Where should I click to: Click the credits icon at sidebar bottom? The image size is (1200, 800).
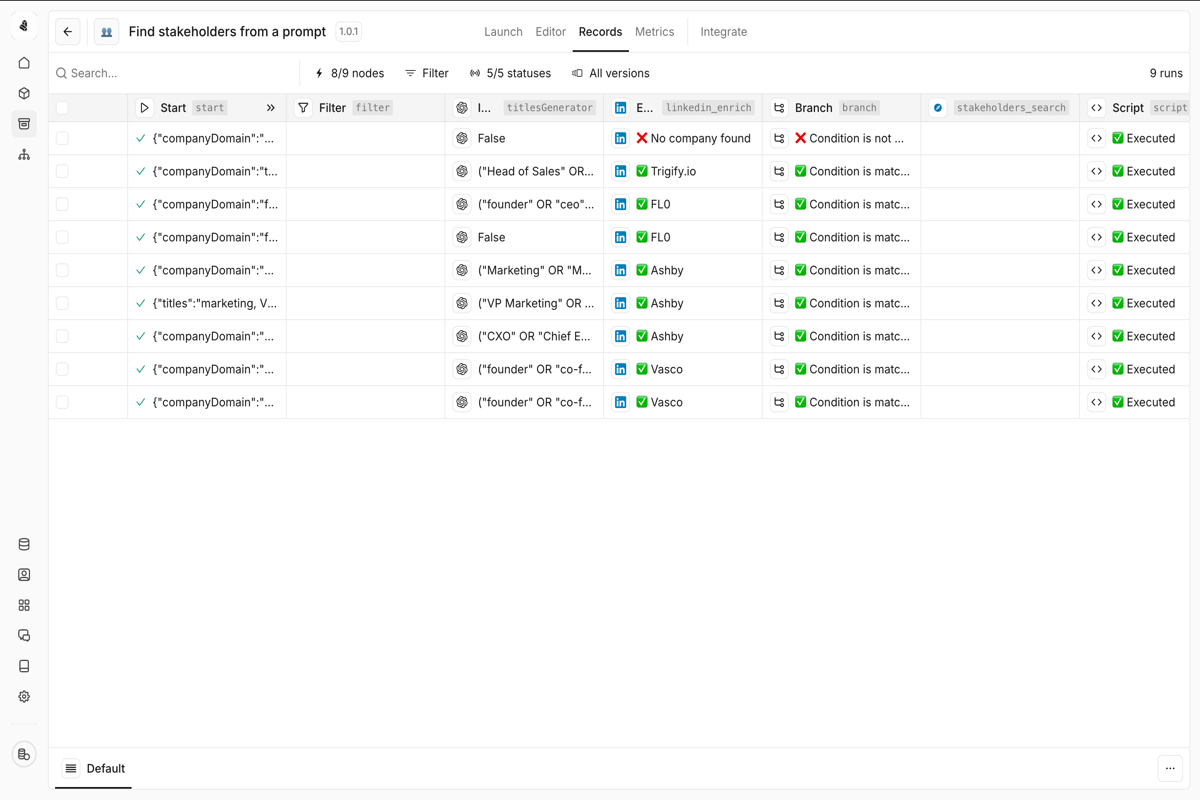click(x=24, y=754)
